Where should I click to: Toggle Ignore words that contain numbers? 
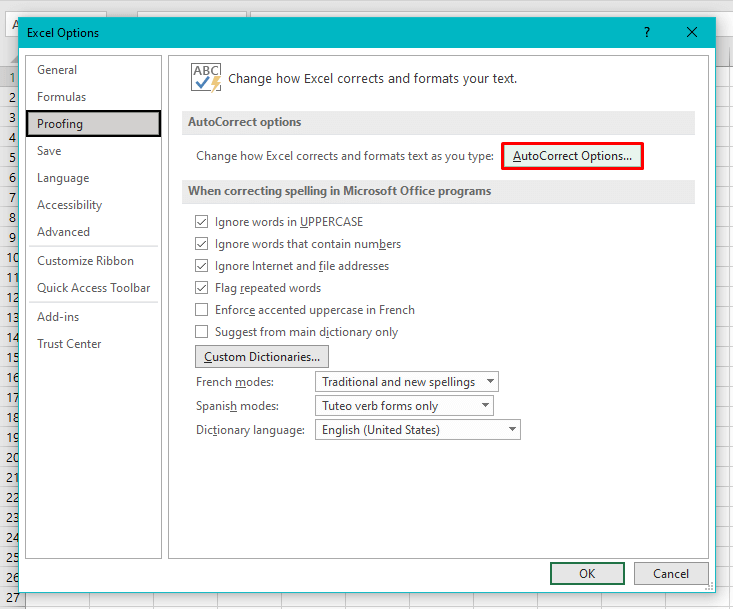point(201,244)
